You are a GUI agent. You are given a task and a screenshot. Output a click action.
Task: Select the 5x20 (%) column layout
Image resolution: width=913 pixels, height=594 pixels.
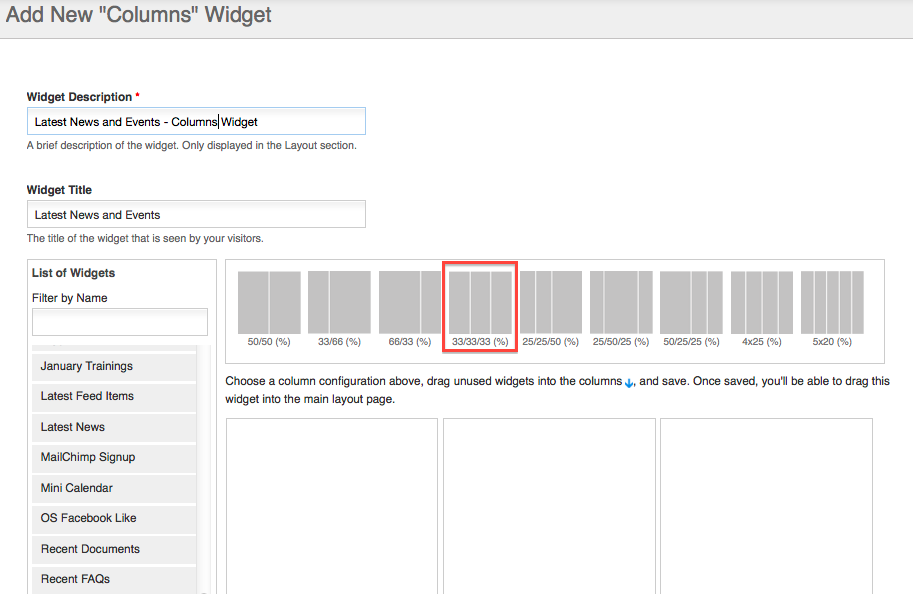click(x=832, y=303)
